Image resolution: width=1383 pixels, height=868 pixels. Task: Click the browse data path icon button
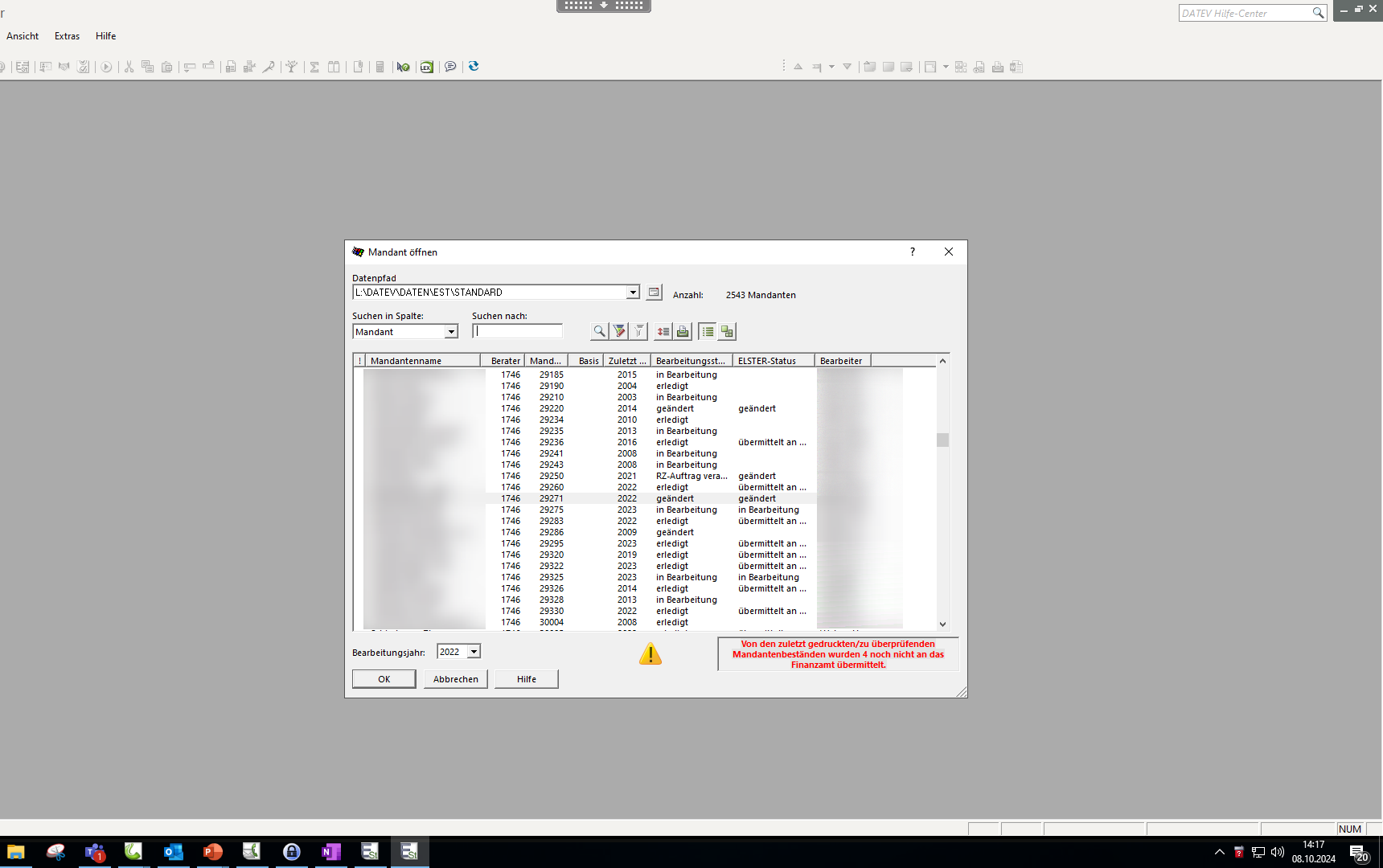pos(655,293)
